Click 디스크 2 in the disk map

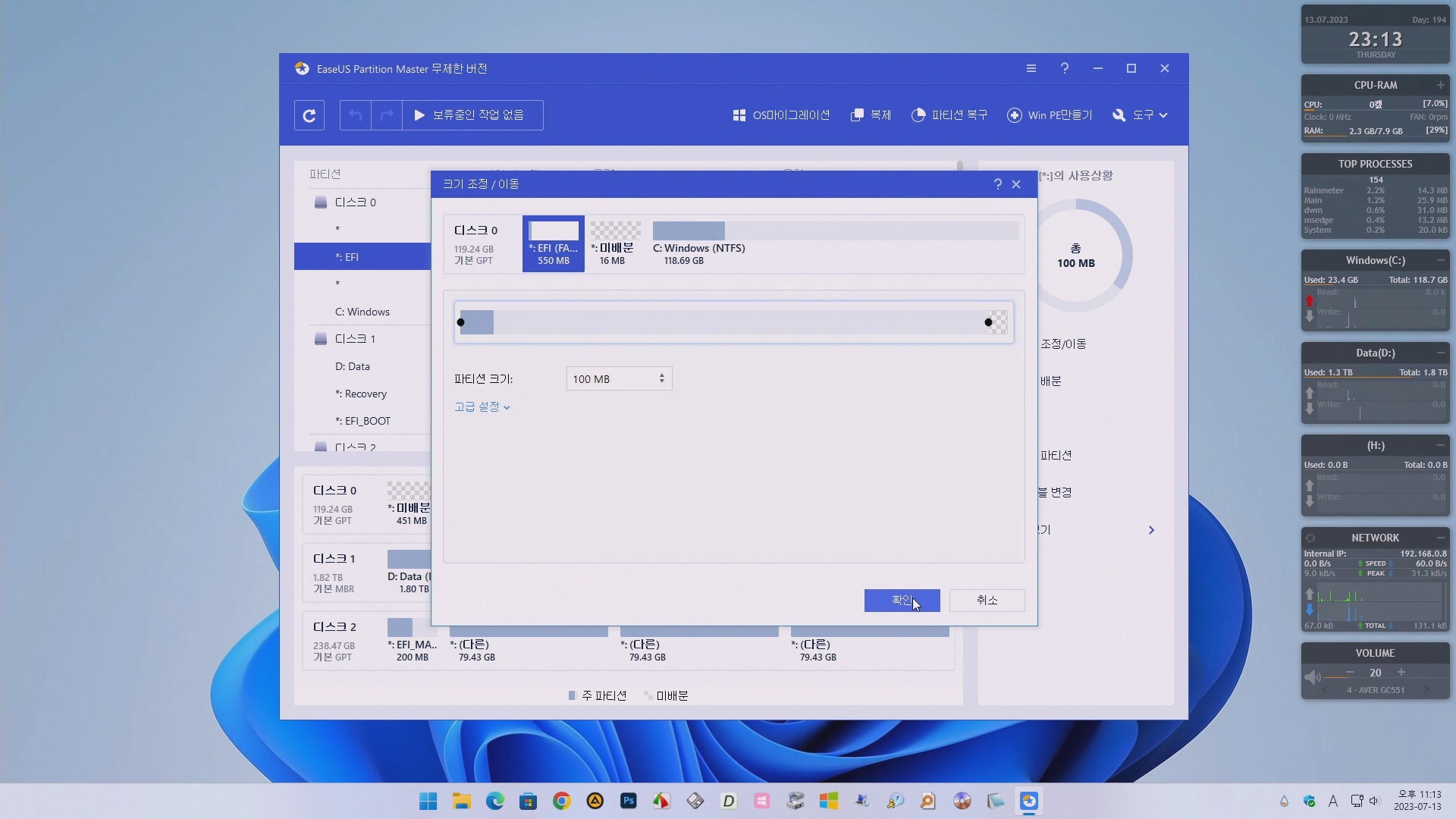coord(334,627)
